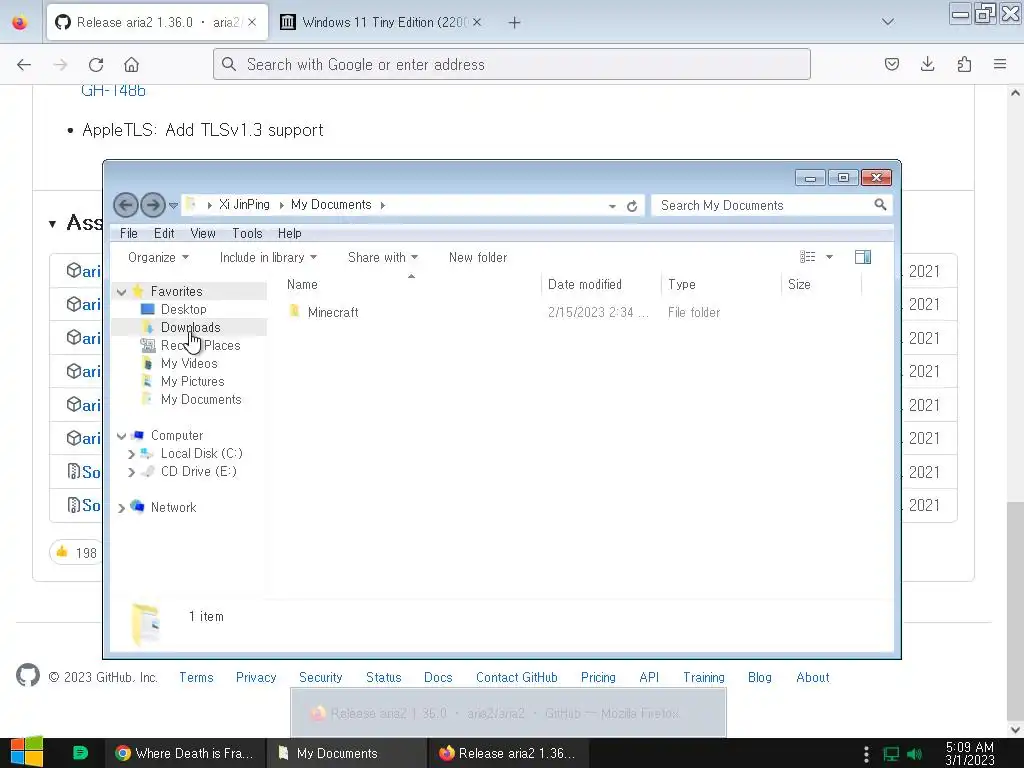Viewport: 1024px width, 768px height.
Task: Open the File menu in Explorer
Action: point(129,233)
